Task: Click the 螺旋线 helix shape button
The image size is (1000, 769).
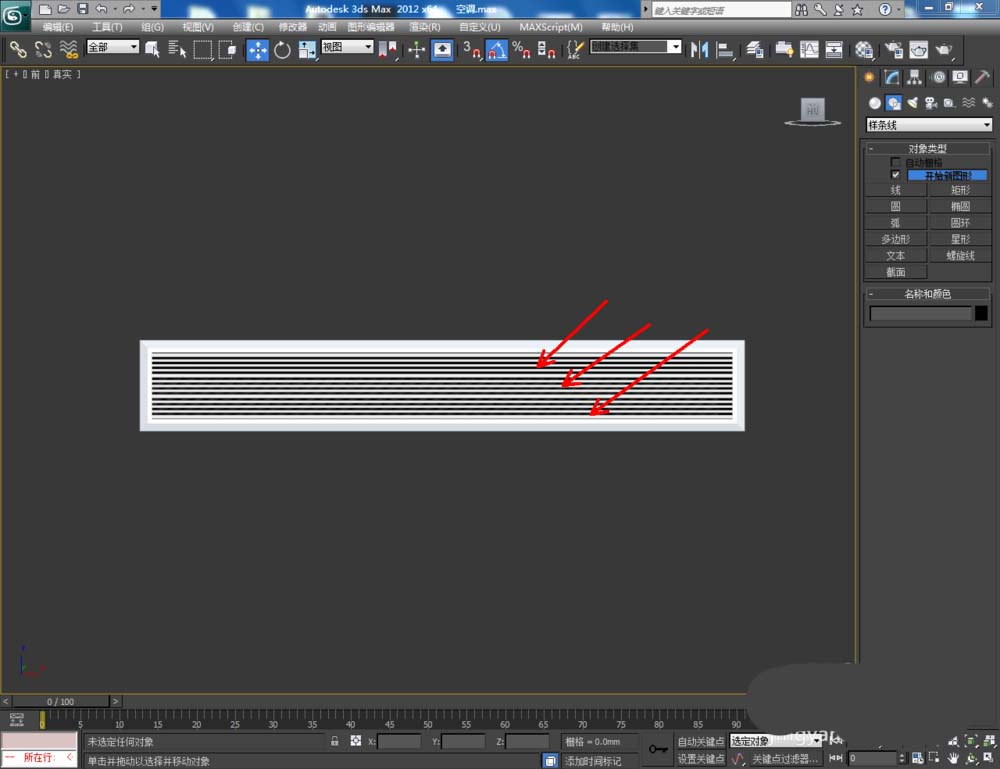Action: point(960,255)
